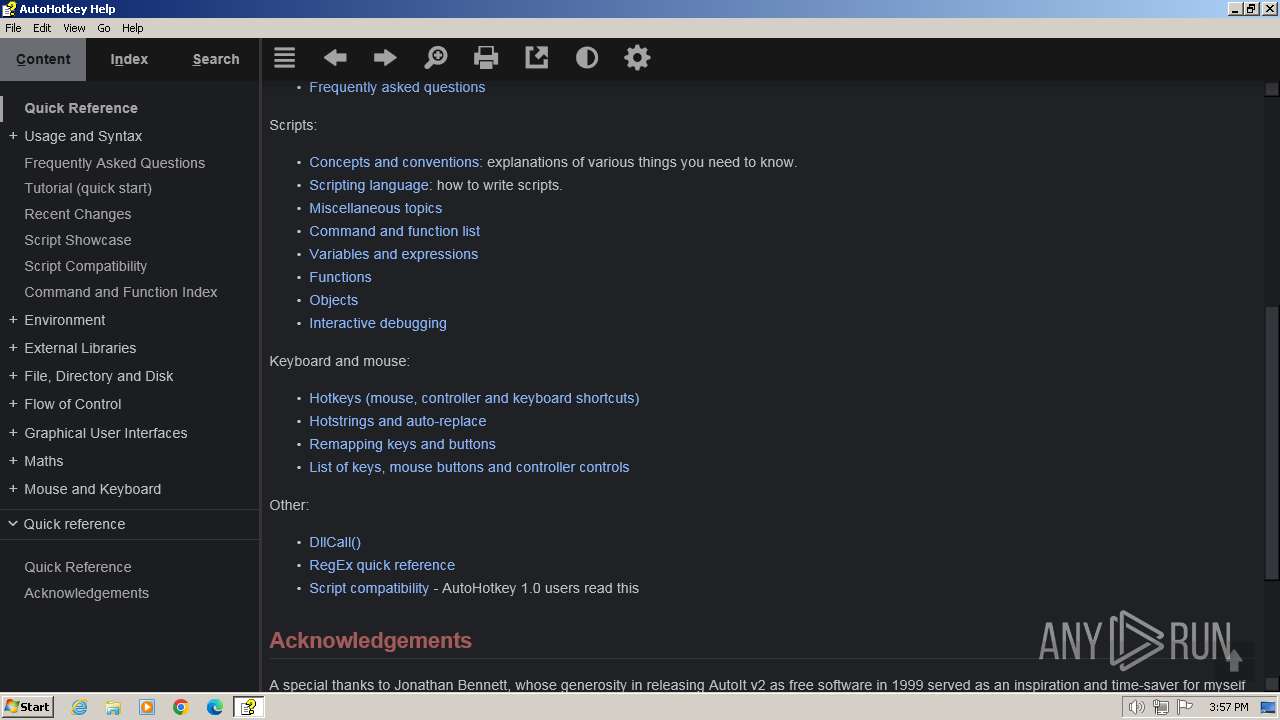Screen dimensions: 1280x720
Task: Open the Frequently asked questions link
Action: [397, 87]
